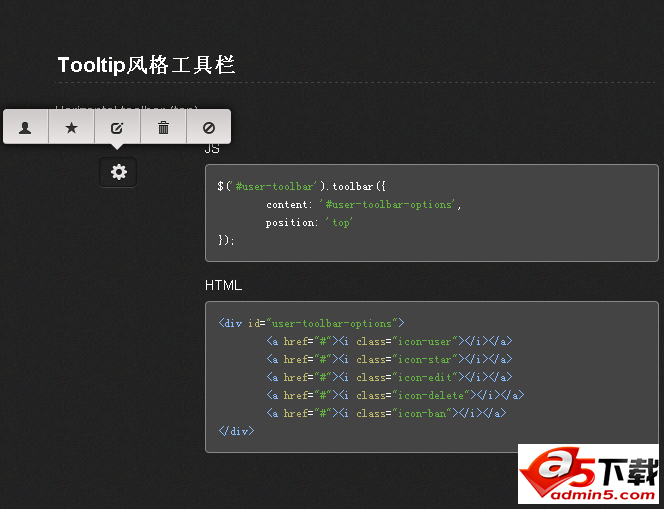Viewport: 664px width, 509px height.
Task: Click the trash delete icon in the toolbar
Action: point(163,127)
